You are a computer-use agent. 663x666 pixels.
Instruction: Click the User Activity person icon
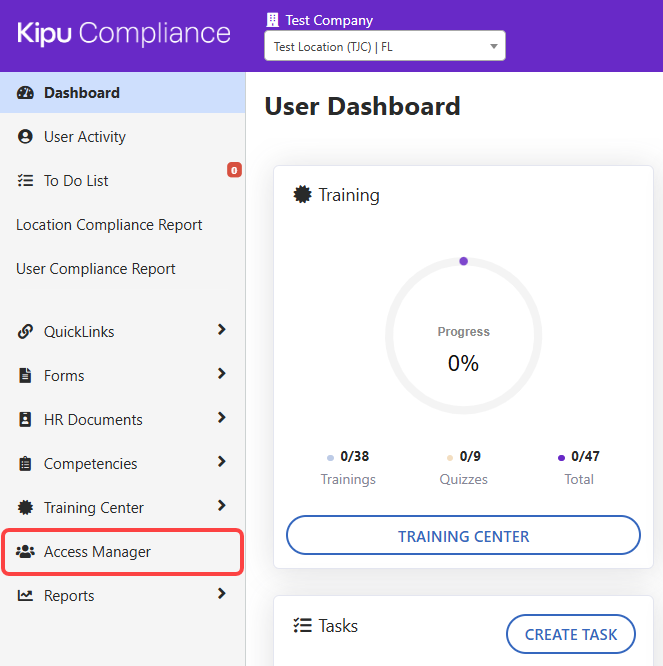(x=26, y=137)
